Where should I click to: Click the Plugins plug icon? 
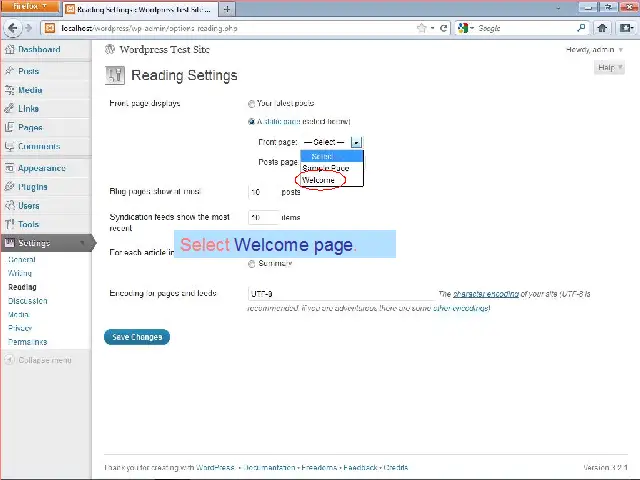click(x=9, y=187)
